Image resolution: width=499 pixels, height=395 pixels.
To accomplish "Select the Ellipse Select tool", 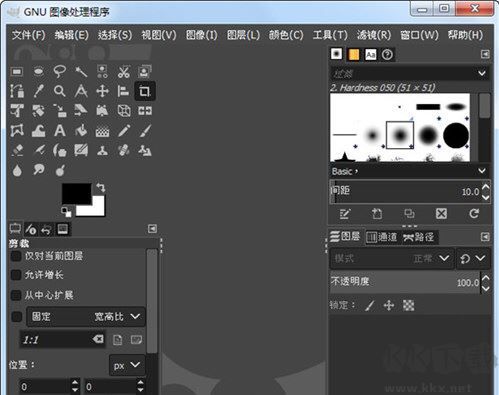I will point(39,71).
